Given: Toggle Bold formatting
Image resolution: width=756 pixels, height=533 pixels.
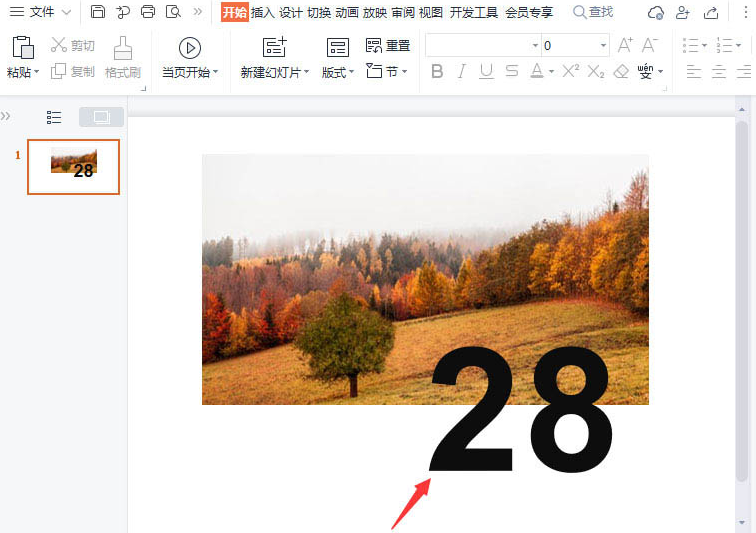Looking at the screenshot, I should pyautogui.click(x=437, y=71).
